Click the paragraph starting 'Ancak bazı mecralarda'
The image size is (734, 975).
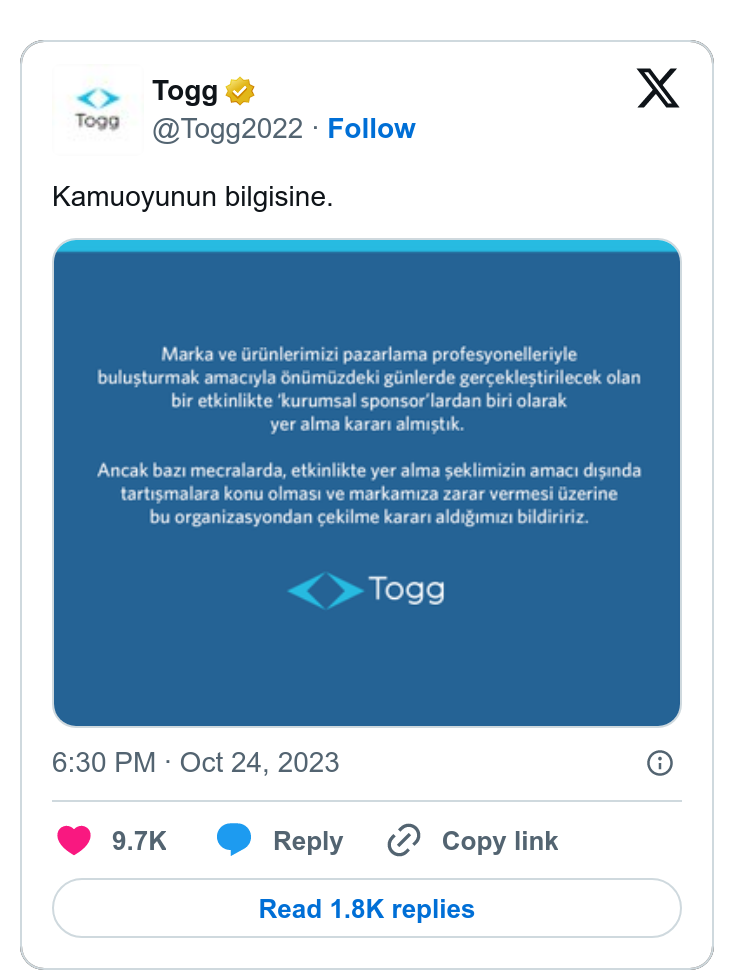368,495
